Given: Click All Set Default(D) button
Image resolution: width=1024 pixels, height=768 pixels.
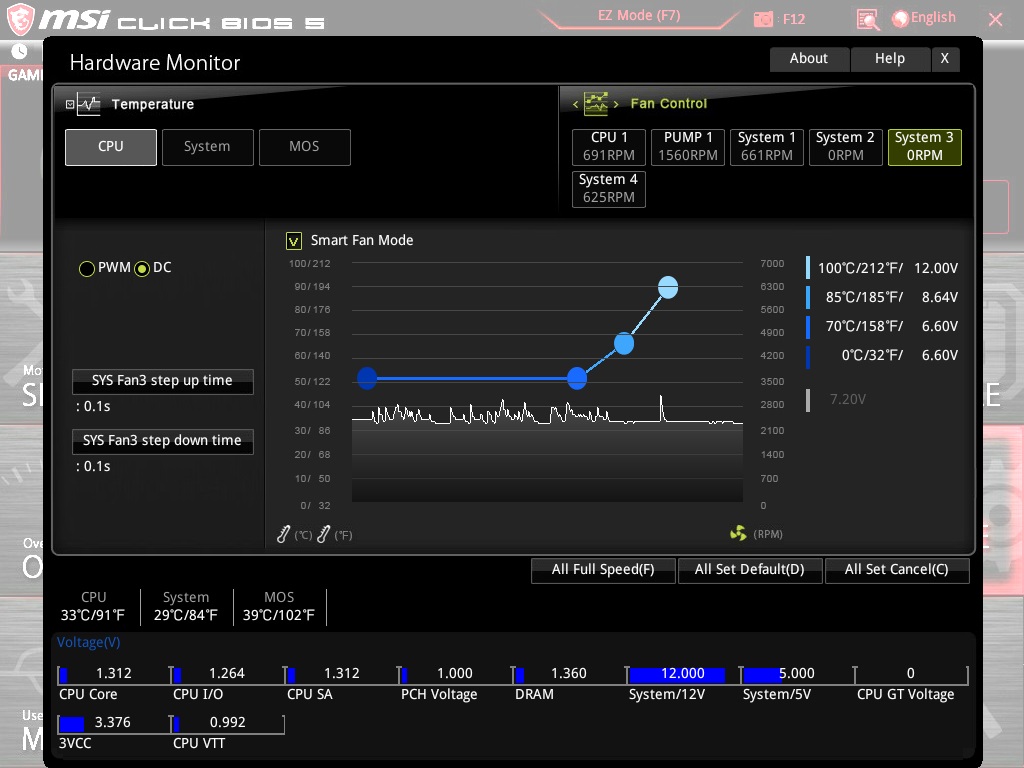Looking at the screenshot, I should point(750,570).
